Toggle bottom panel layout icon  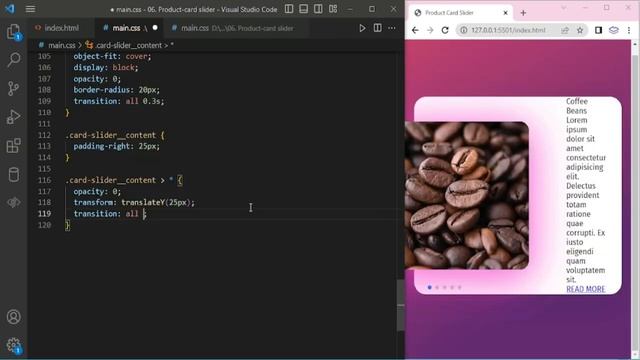pyautogui.click(x=304, y=9)
